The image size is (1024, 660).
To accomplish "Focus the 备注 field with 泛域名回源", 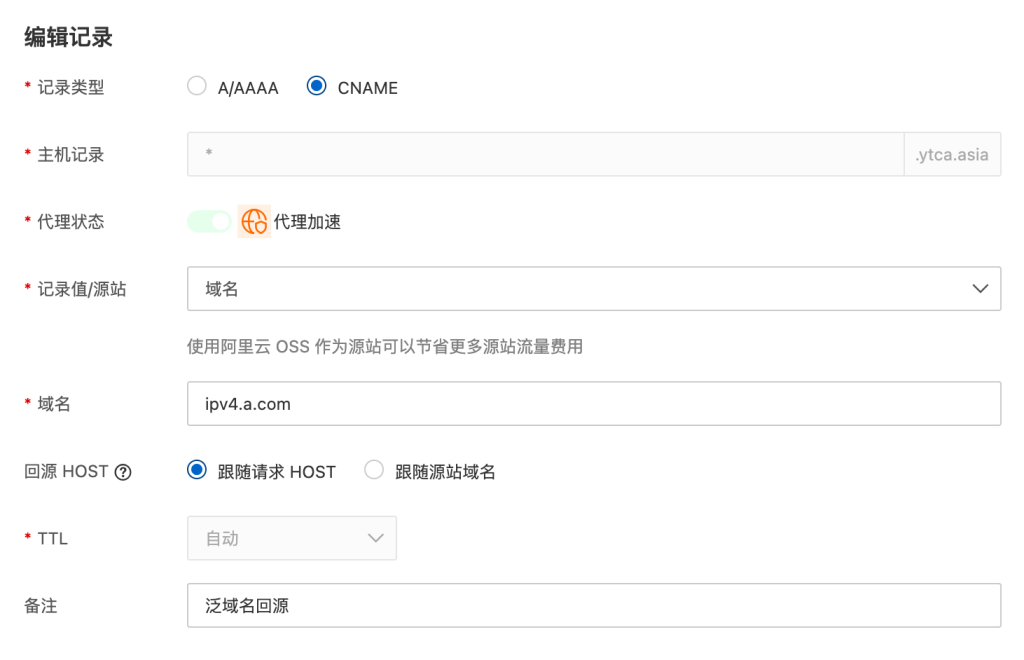I will coord(593,606).
